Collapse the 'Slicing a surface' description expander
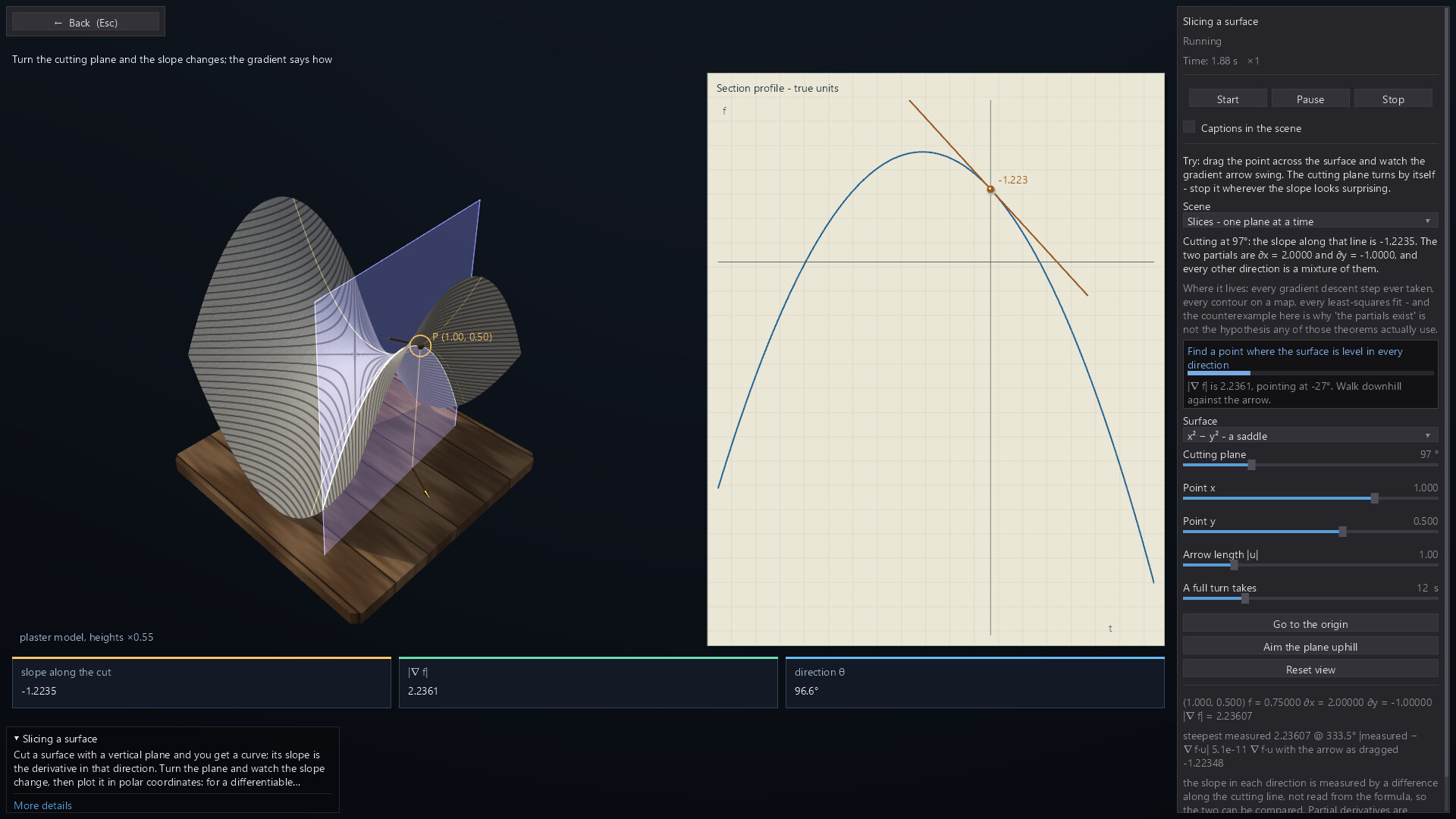The image size is (1456, 819). (x=17, y=739)
